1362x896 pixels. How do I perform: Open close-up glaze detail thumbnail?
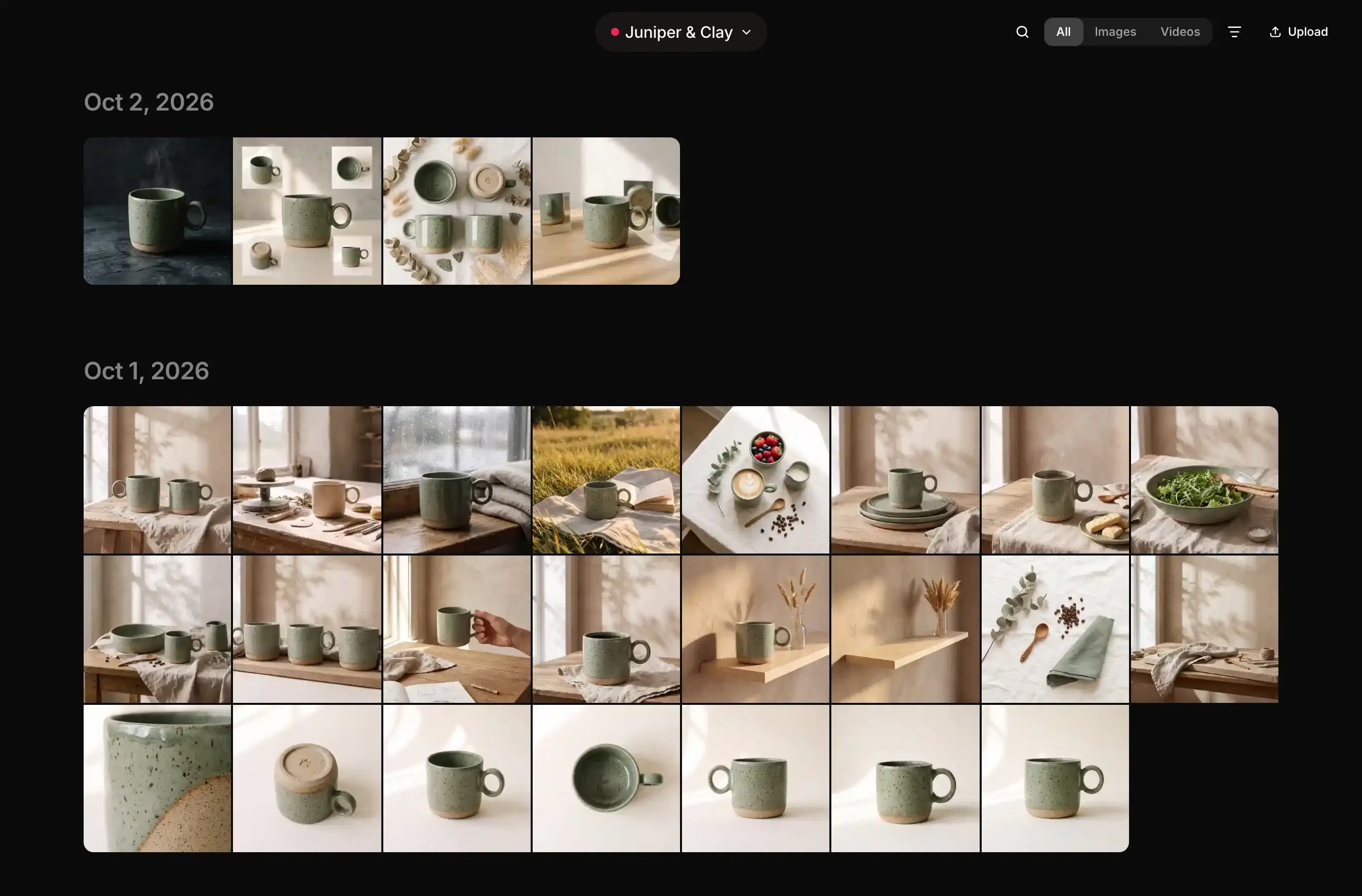click(x=157, y=779)
